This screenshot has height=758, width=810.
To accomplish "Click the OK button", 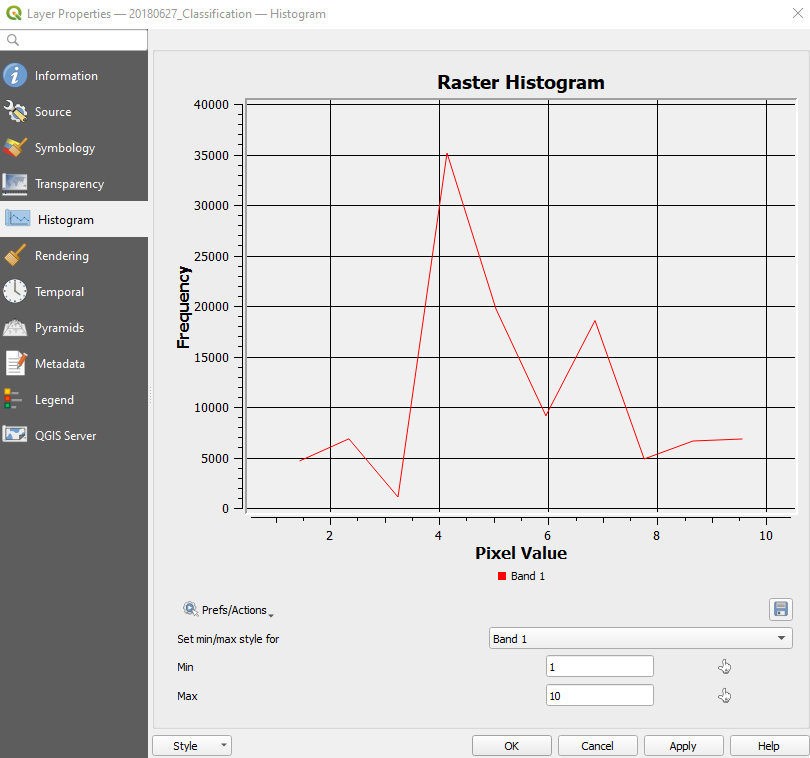I will [511, 746].
